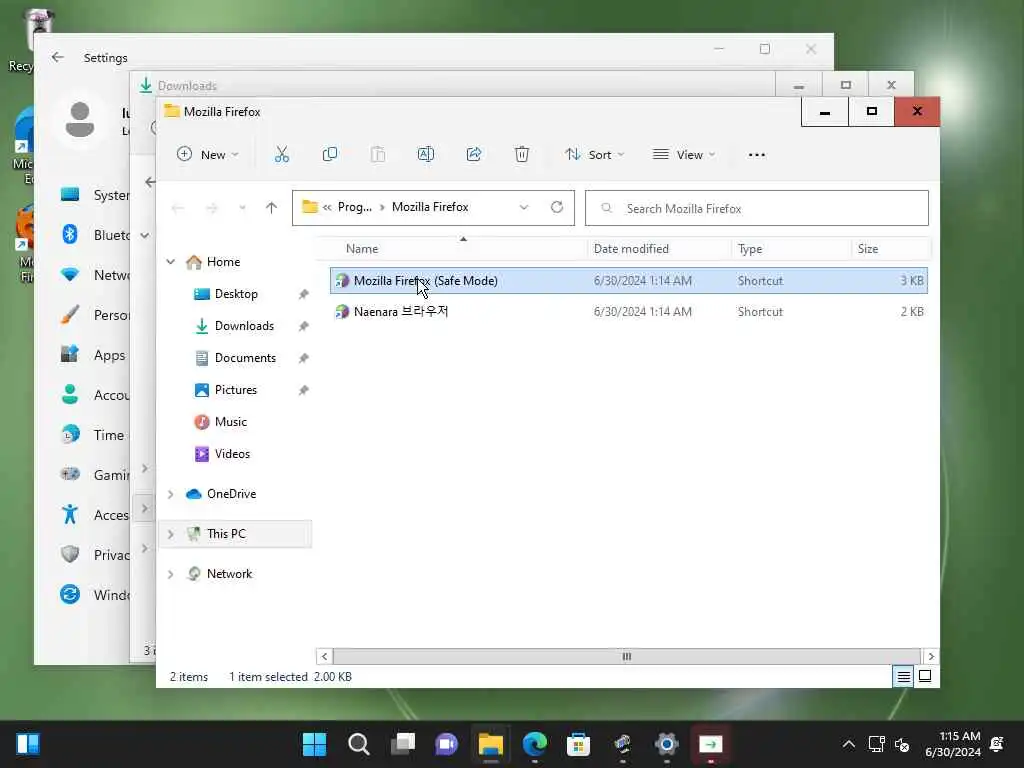The image size is (1024, 768).
Task: Open Accessibility category in Settings window
Action: pyautogui.click(x=93, y=515)
